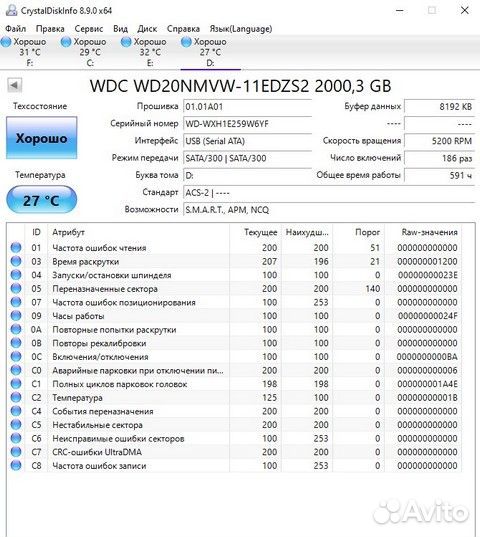The image size is (480, 537).
Task: Click the Буфер данных value 8192 KB
Action: pos(440,107)
